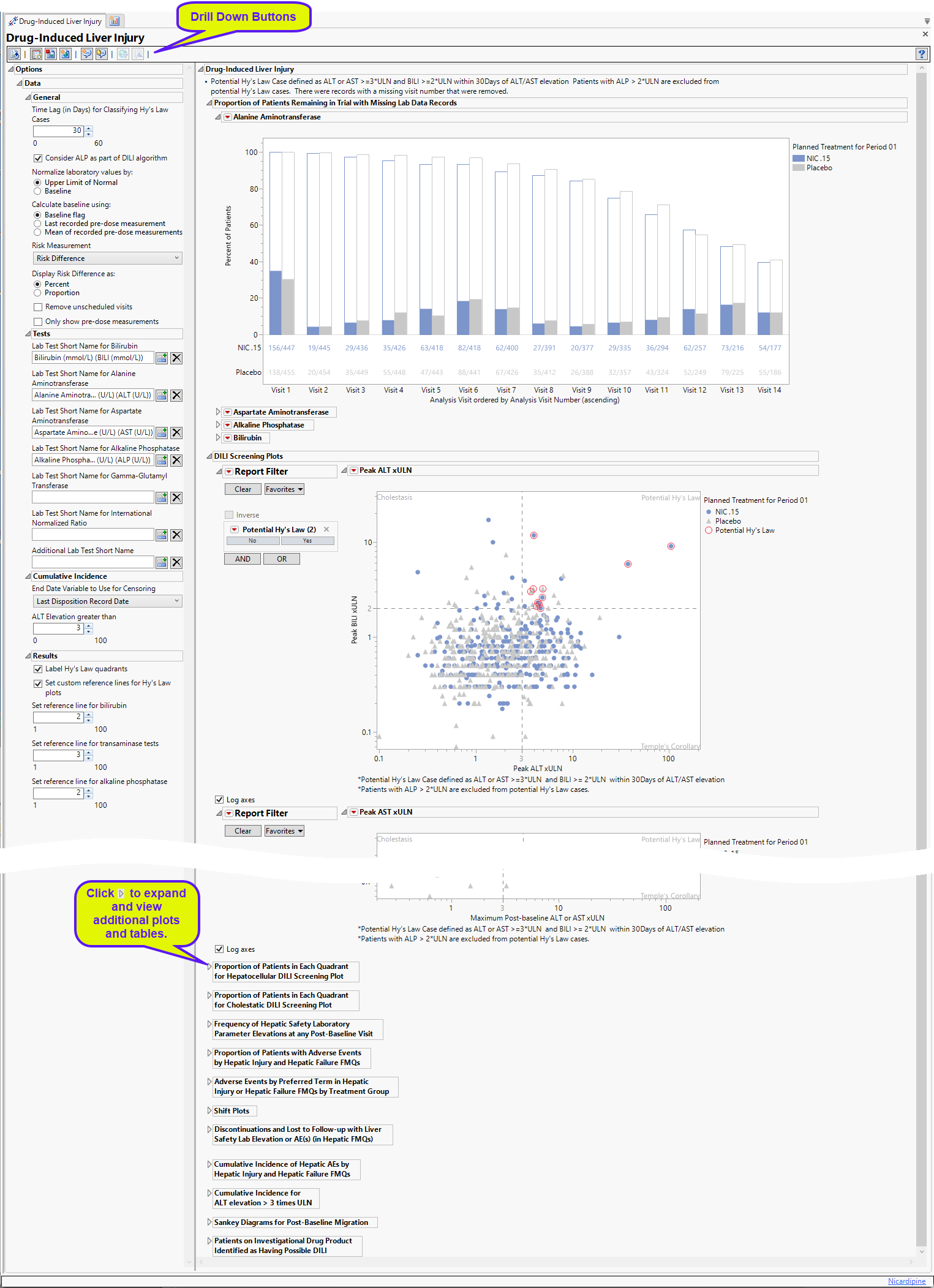Click the chart icon tab beside Drug-Induced Liver Injury
Screen dimensions: 934x1288
click(115, 21)
